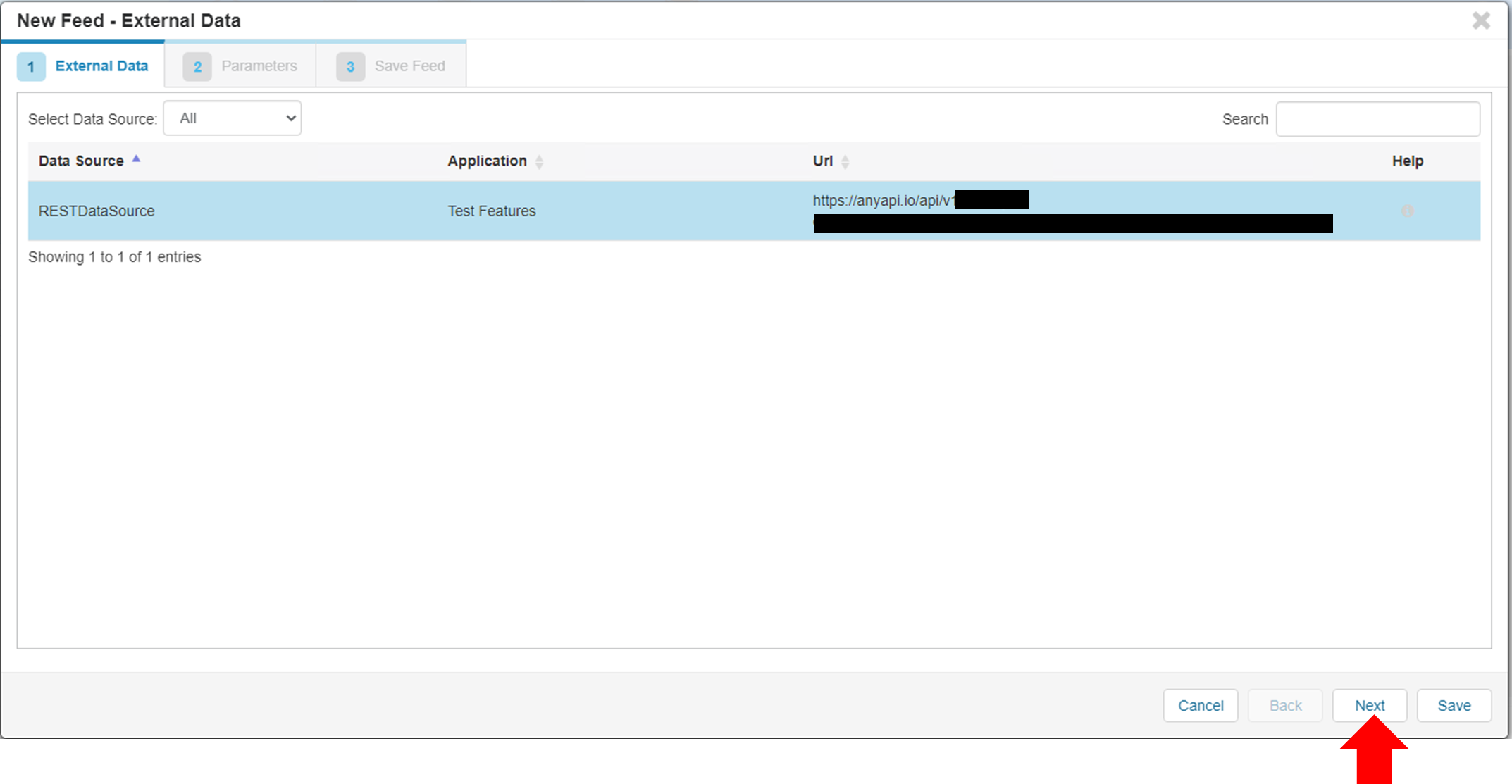Select the External Data tab
The height and width of the screenshot is (784, 1512).
tap(101, 66)
